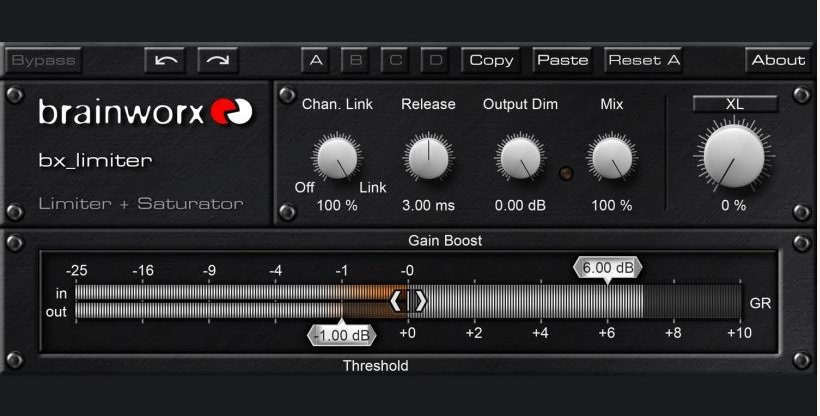Click the Release 3.00 ms value
The width and height of the screenshot is (820, 416).
(x=428, y=206)
